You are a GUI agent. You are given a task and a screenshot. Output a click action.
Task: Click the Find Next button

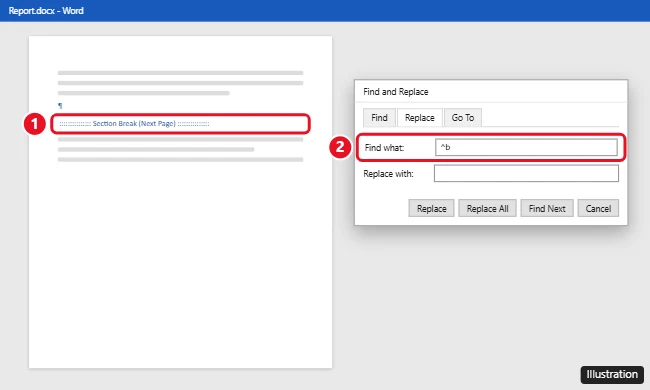click(547, 208)
